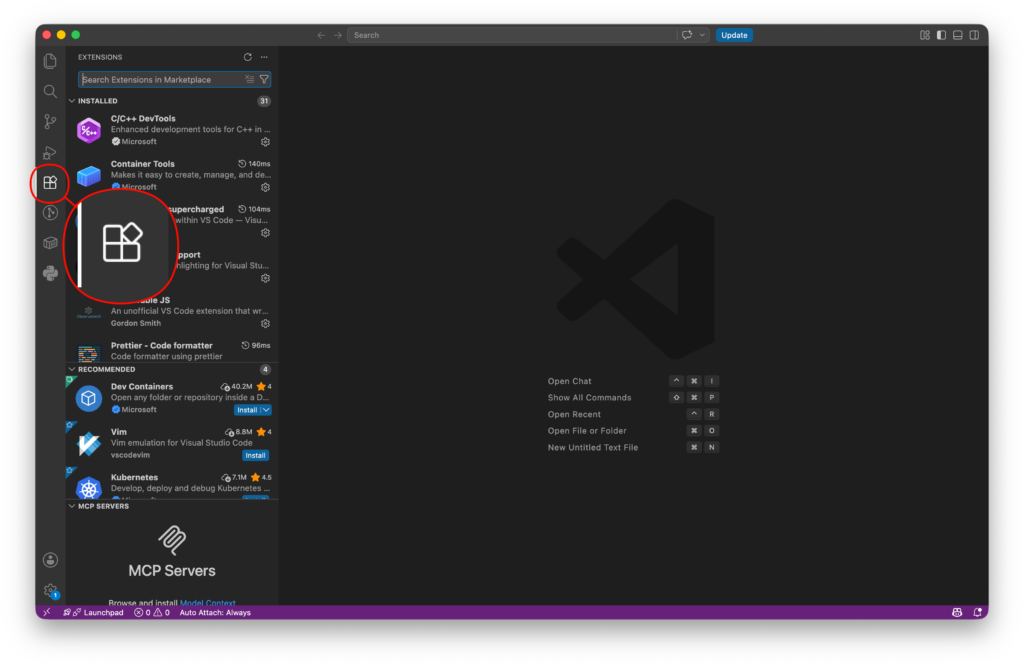The image size is (1024, 666).
Task: Focus the title bar Search box
Action: coord(512,35)
